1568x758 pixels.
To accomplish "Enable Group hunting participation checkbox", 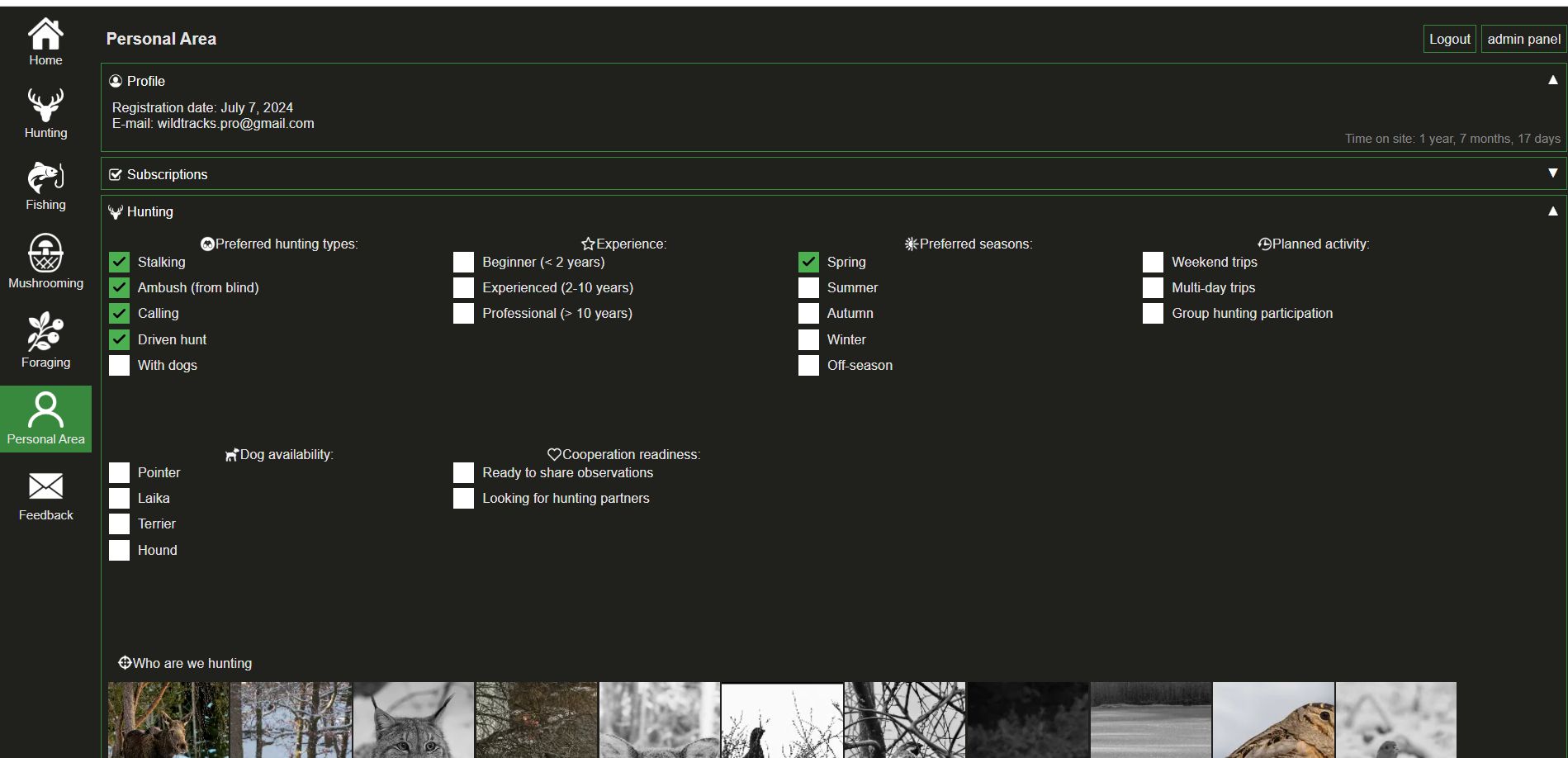I will tap(1153, 313).
